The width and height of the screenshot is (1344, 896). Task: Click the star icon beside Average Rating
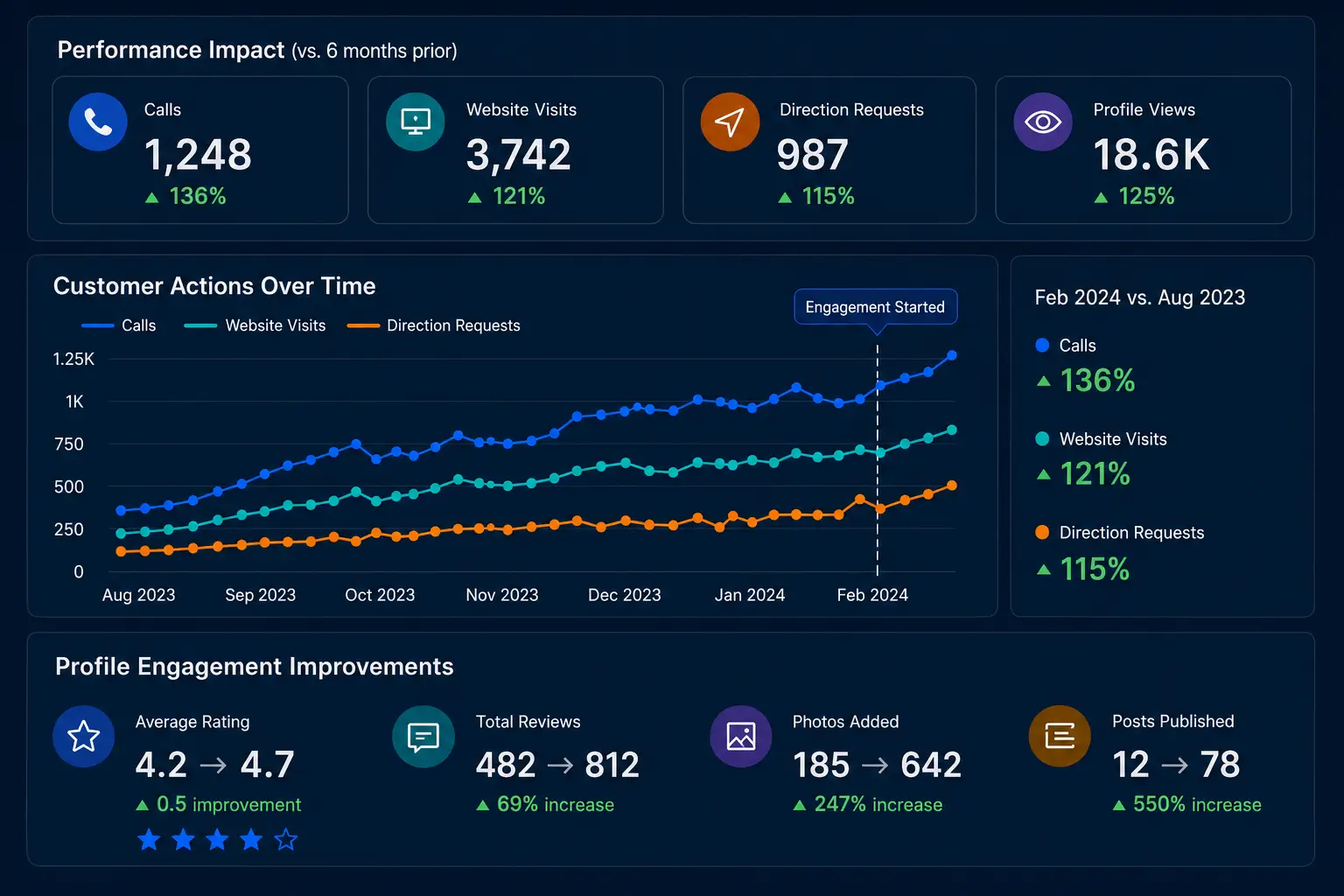pos(83,737)
